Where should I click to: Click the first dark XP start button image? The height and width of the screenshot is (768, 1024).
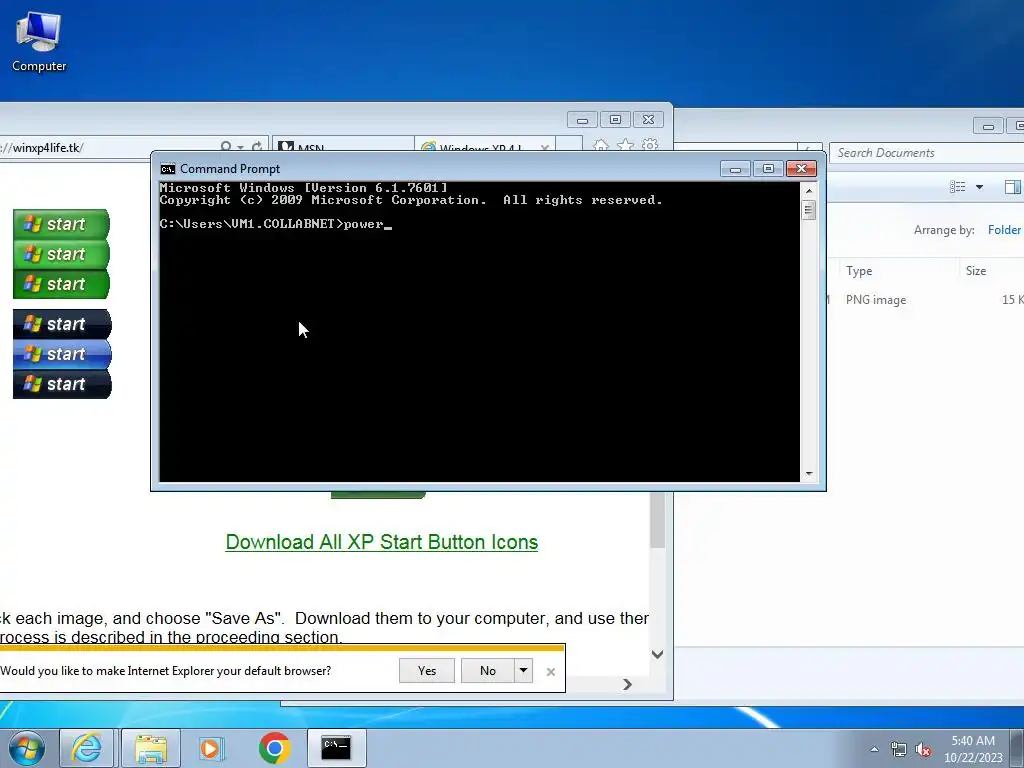[62, 324]
